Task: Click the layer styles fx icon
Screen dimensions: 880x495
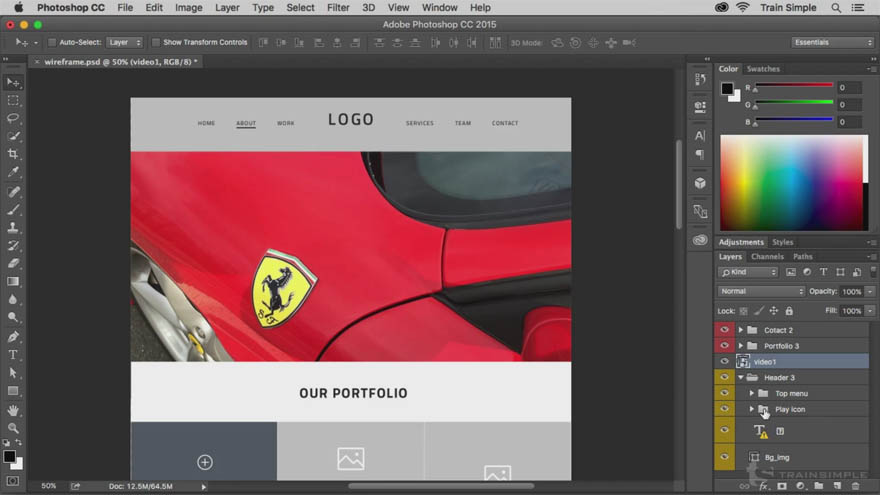Action: click(763, 486)
